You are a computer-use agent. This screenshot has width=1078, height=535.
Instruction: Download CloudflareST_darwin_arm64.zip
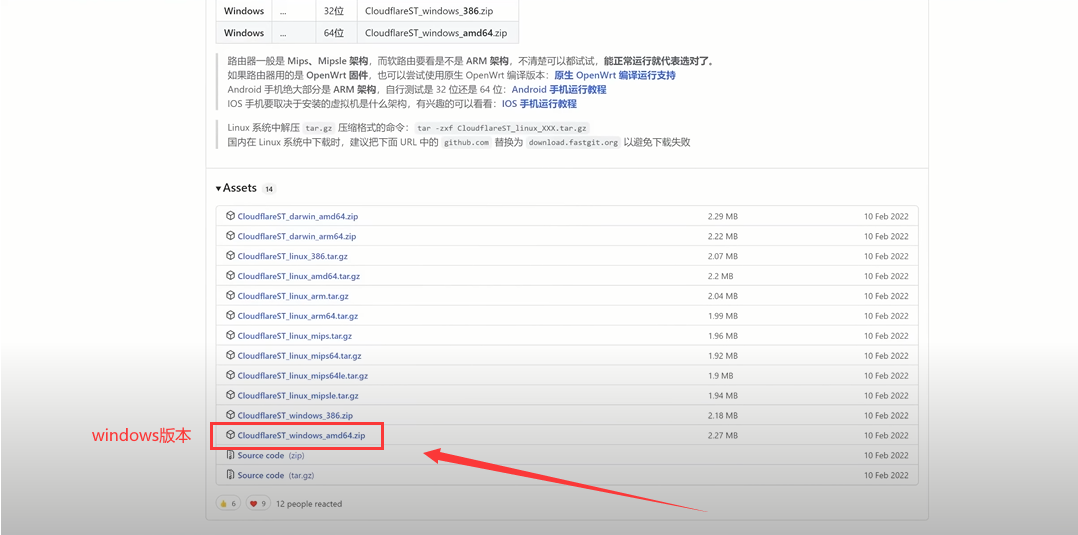click(296, 236)
